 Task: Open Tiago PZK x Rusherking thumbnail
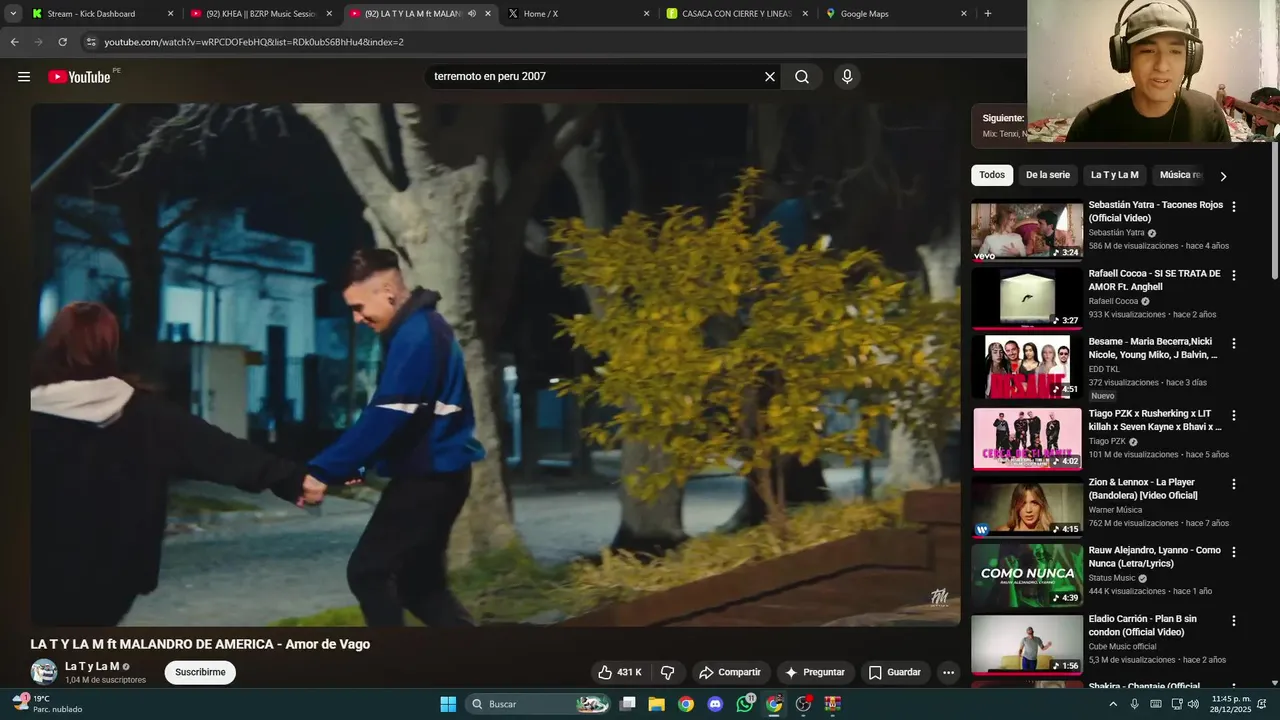(1027, 439)
